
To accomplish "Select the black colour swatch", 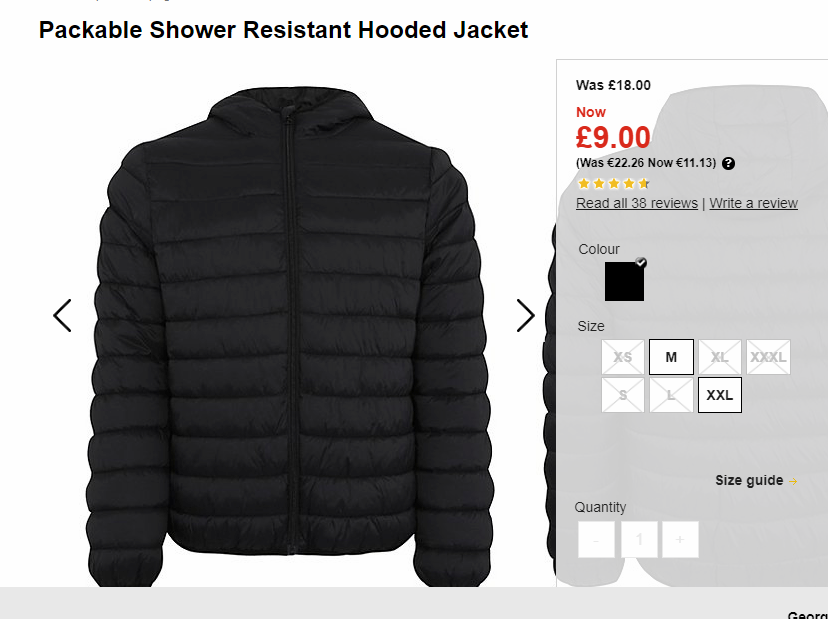I will tap(624, 282).
